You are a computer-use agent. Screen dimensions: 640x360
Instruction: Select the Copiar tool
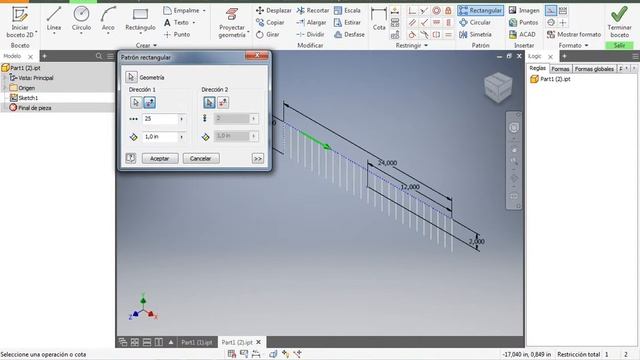point(270,22)
